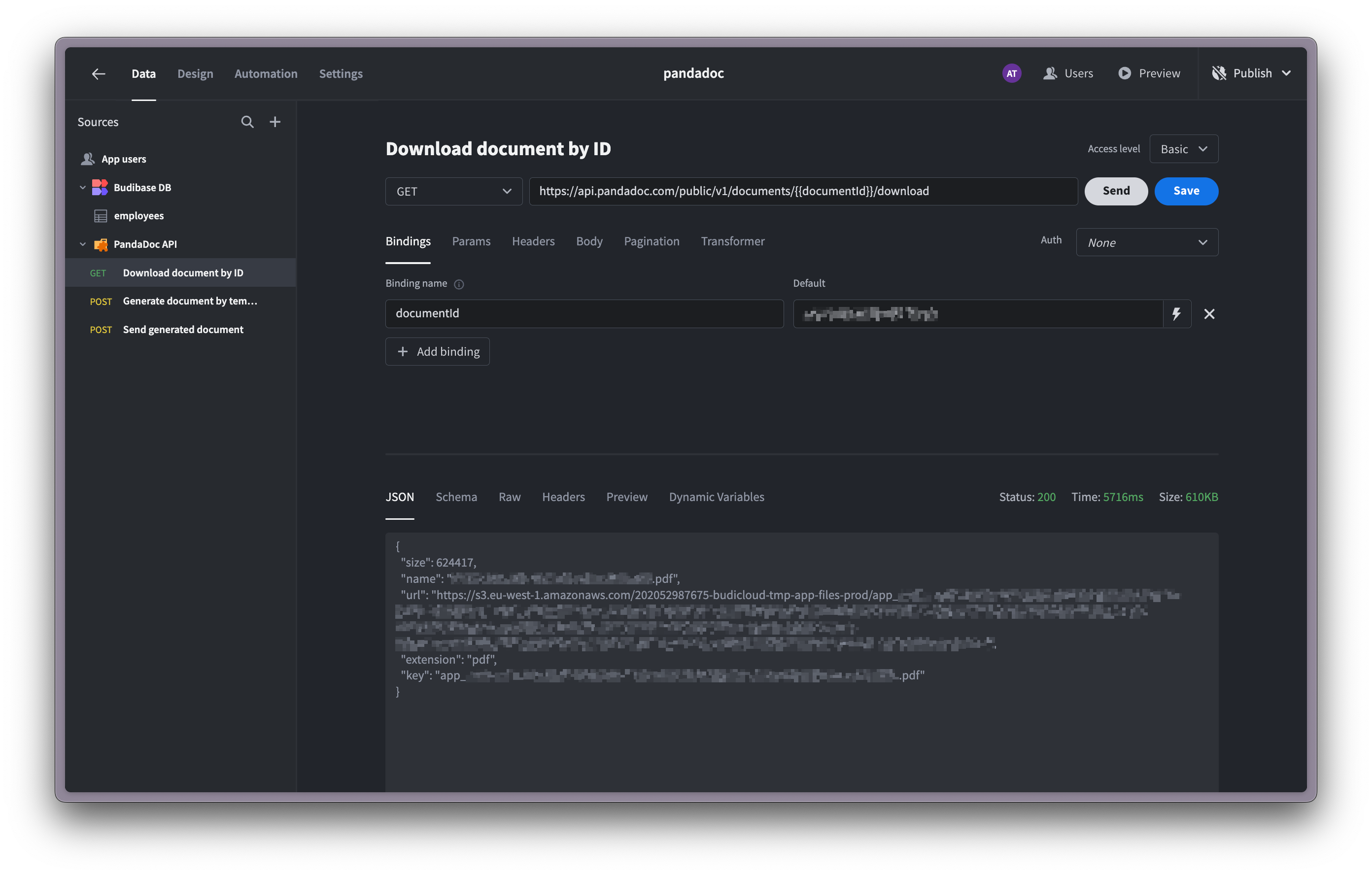
Task: Click the Time: 5716ms text
Action: click(1107, 497)
